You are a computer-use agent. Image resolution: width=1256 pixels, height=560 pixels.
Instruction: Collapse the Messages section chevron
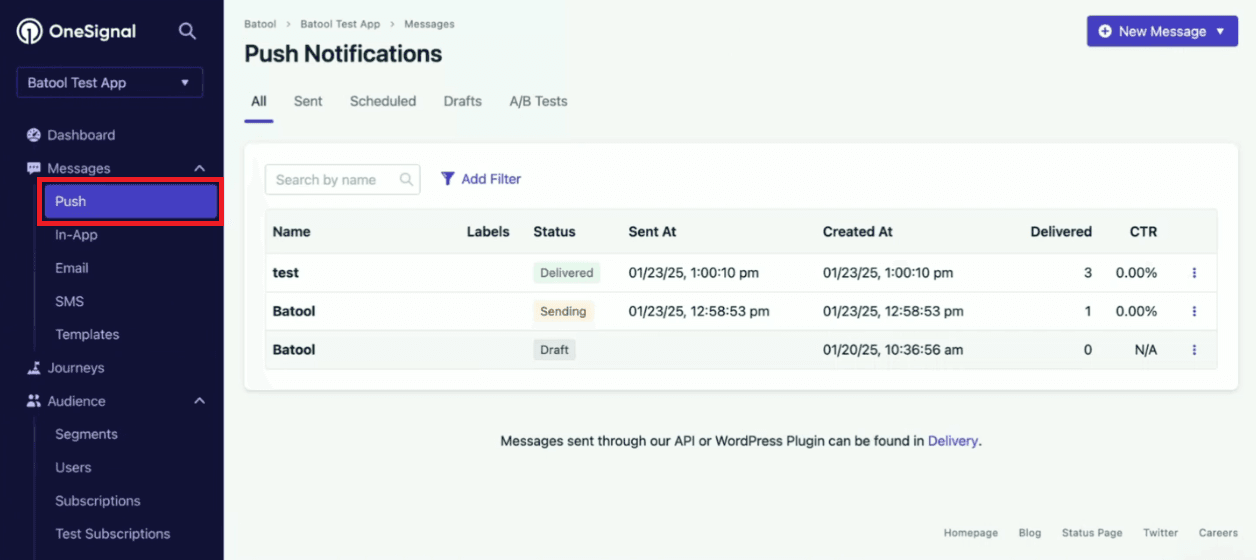[199, 169]
